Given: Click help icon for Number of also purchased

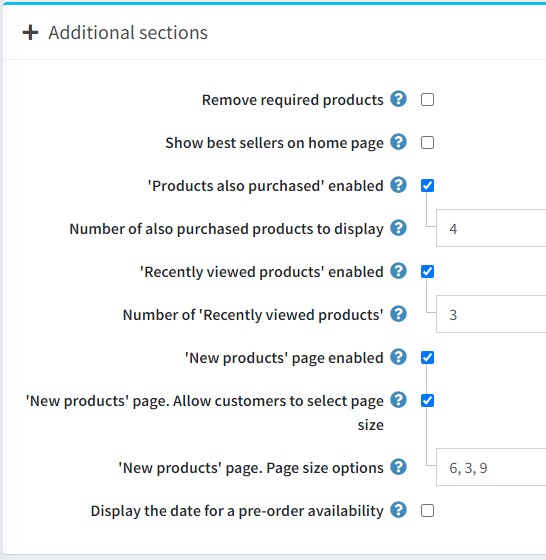Looking at the screenshot, I should (398, 228).
